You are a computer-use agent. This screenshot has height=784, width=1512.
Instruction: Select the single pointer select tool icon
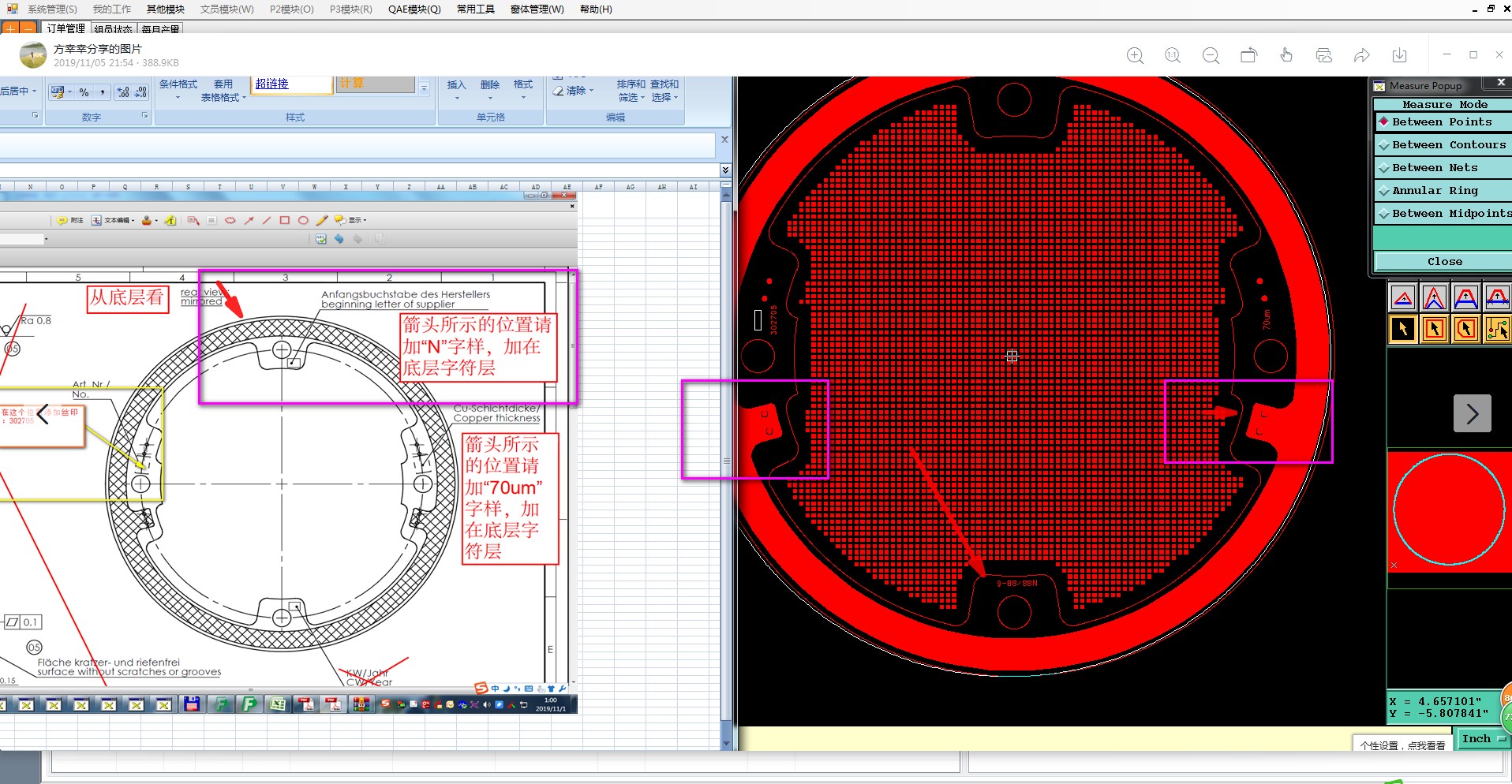[1403, 329]
